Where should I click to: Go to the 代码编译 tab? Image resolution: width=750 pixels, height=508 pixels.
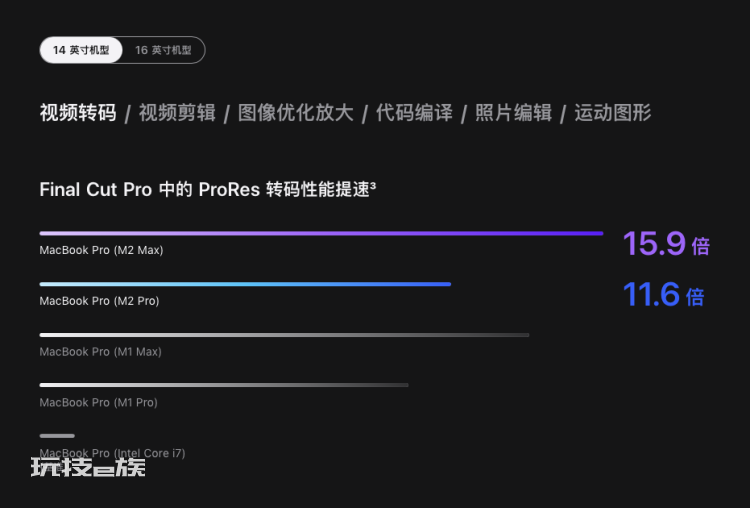pos(414,113)
